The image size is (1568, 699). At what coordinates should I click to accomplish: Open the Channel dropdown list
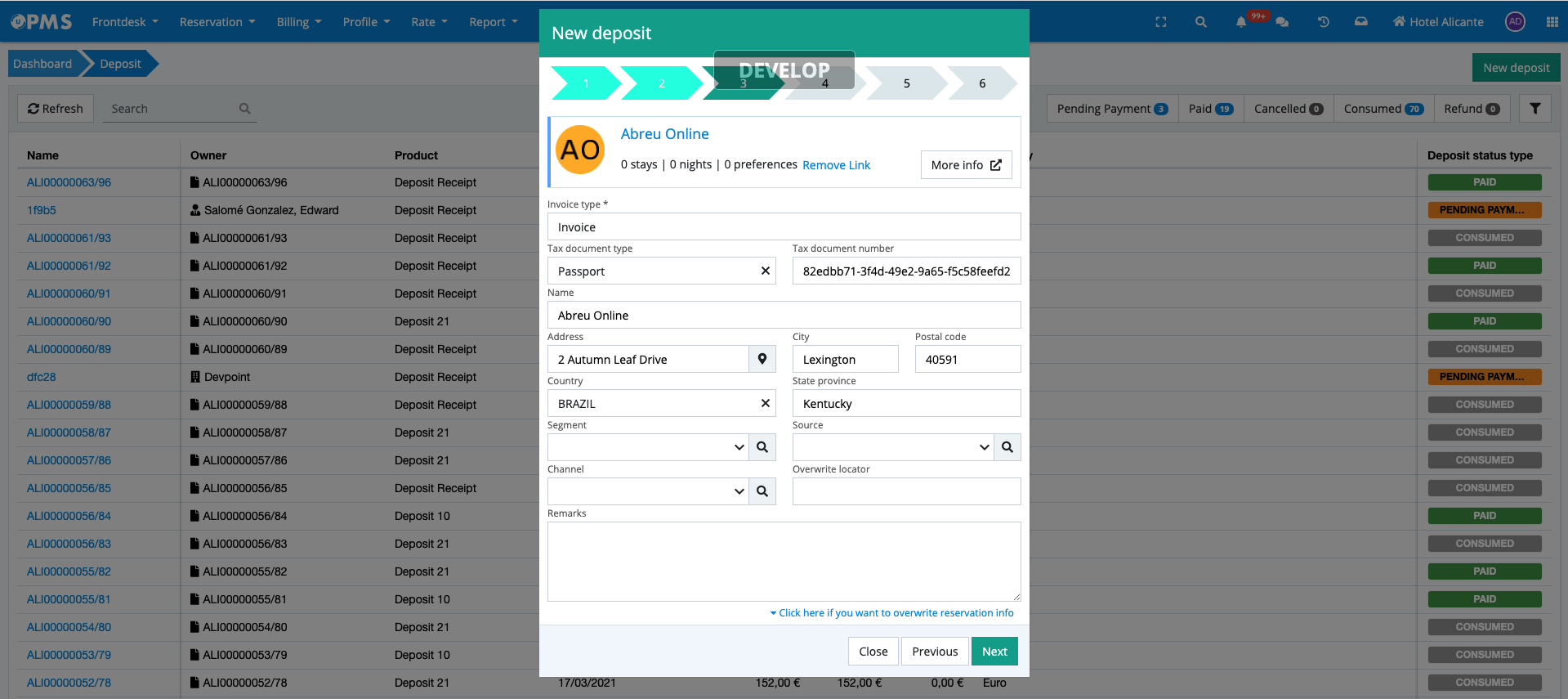[738, 491]
